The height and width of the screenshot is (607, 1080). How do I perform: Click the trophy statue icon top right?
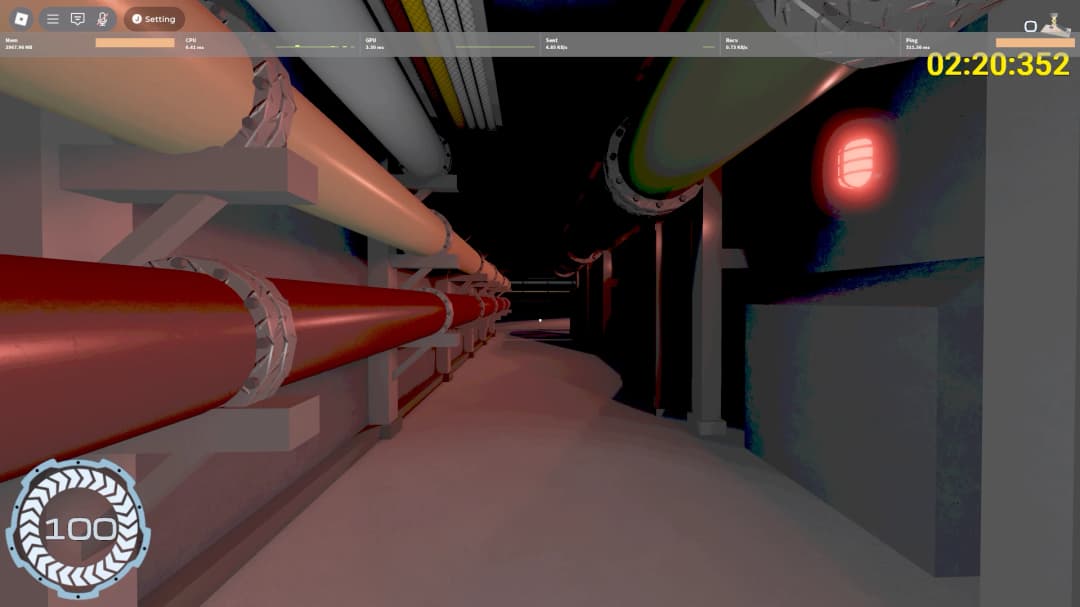(1056, 24)
